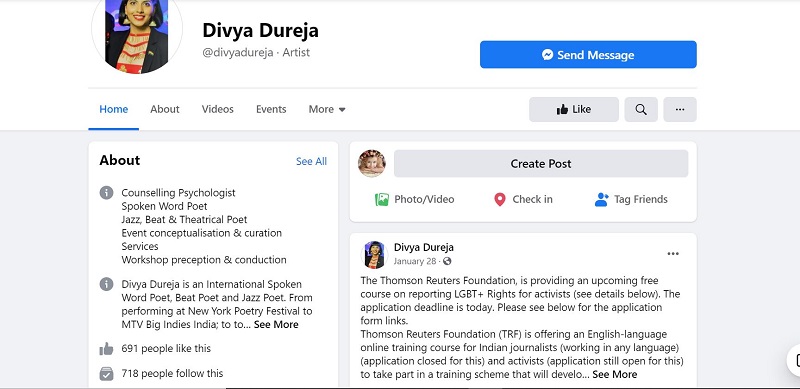Open the About tab
The width and height of the screenshot is (800, 389).
tap(164, 109)
